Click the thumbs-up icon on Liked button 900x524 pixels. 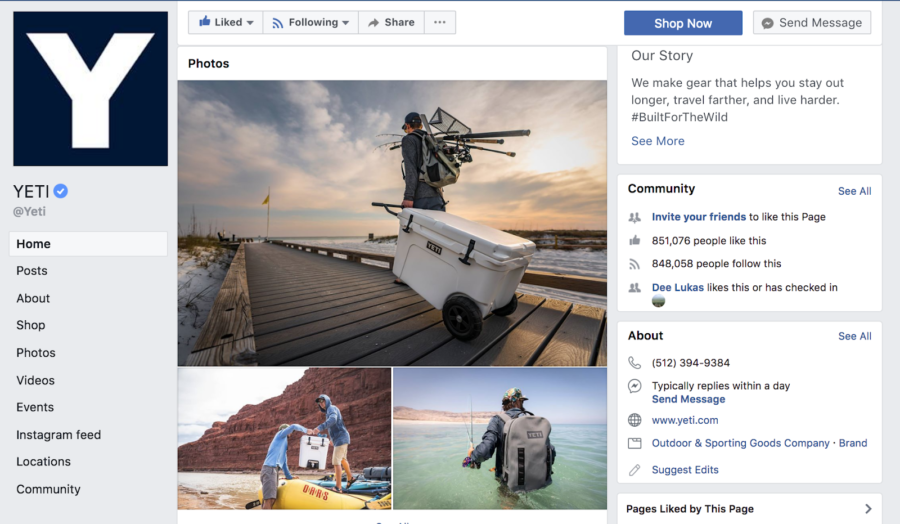(204, 22)
